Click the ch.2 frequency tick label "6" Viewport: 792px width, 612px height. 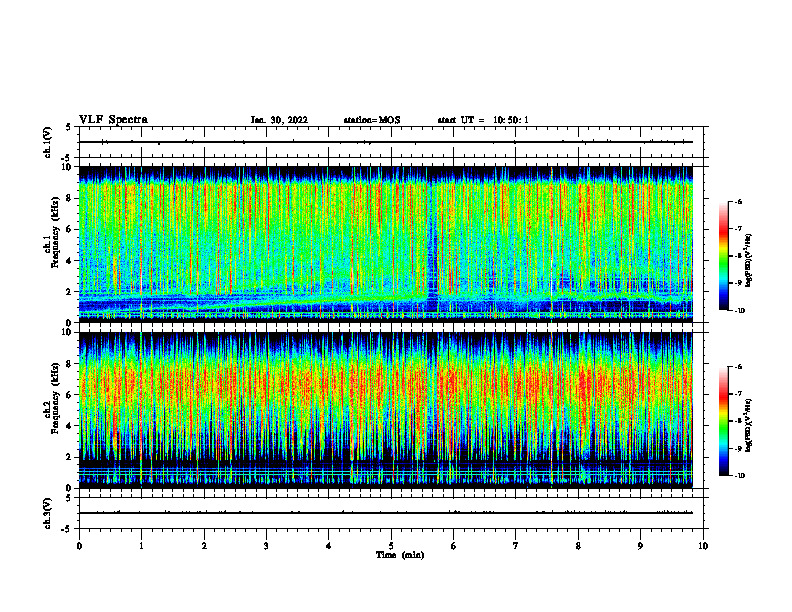coord(69,395)
